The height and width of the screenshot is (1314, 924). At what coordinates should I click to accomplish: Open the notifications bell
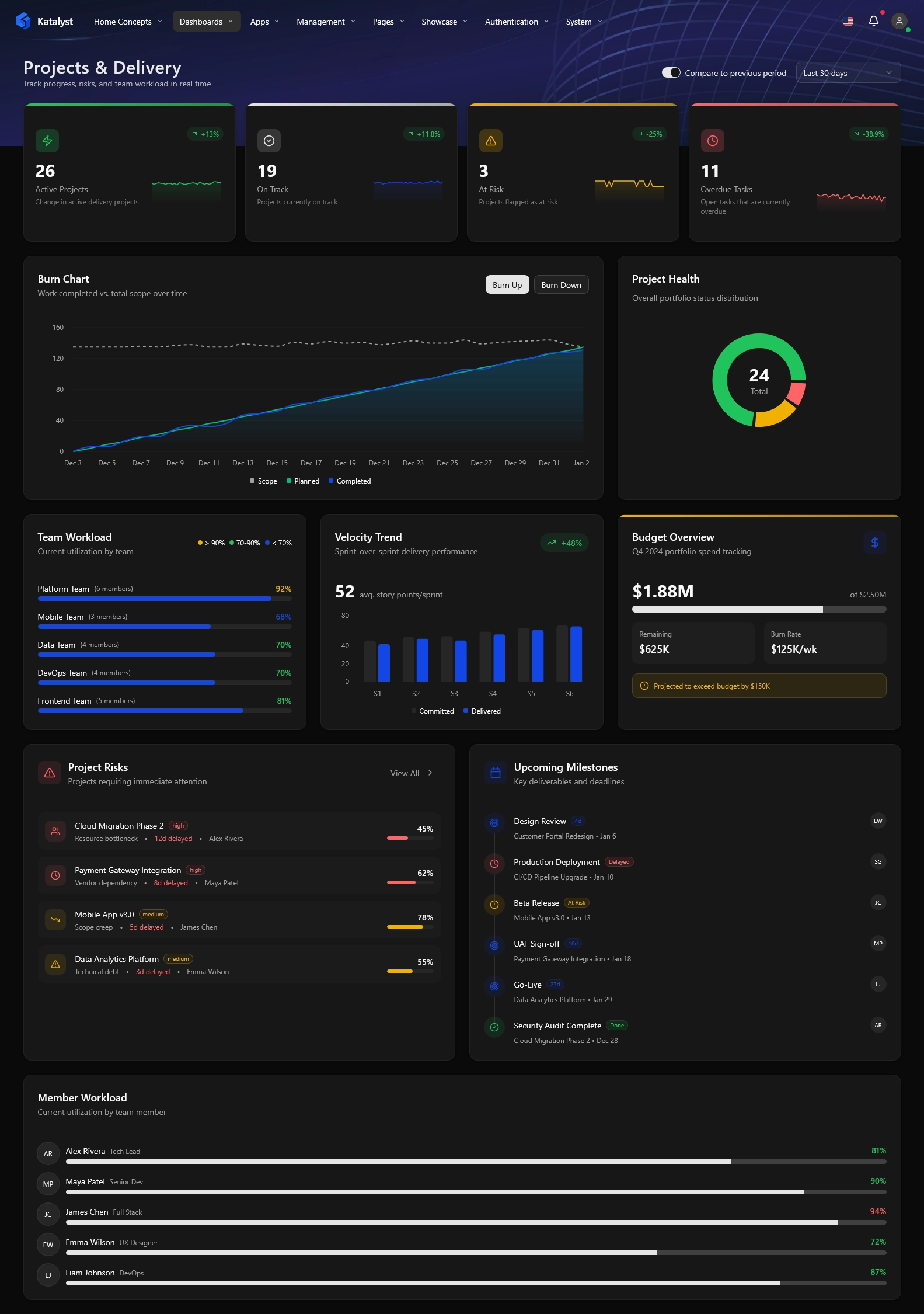tap(873, 21)
